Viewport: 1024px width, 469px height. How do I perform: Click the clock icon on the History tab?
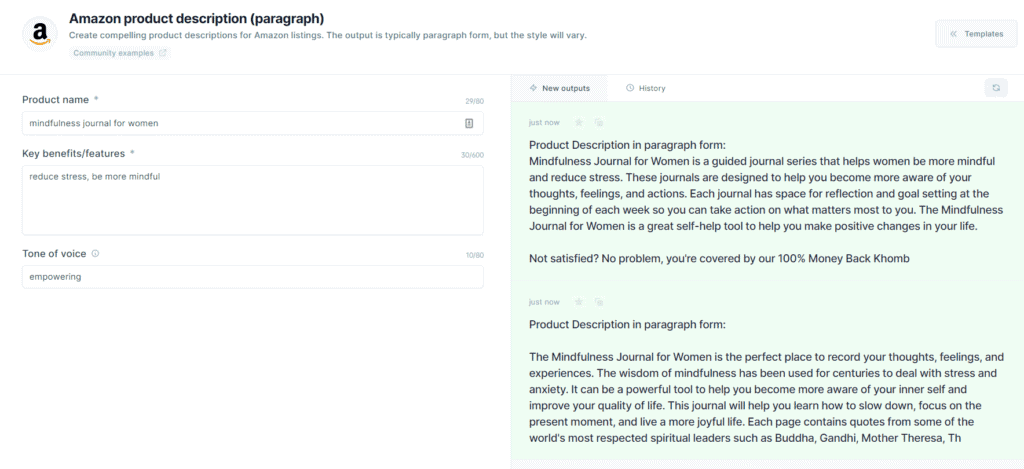tap(630, 88)
